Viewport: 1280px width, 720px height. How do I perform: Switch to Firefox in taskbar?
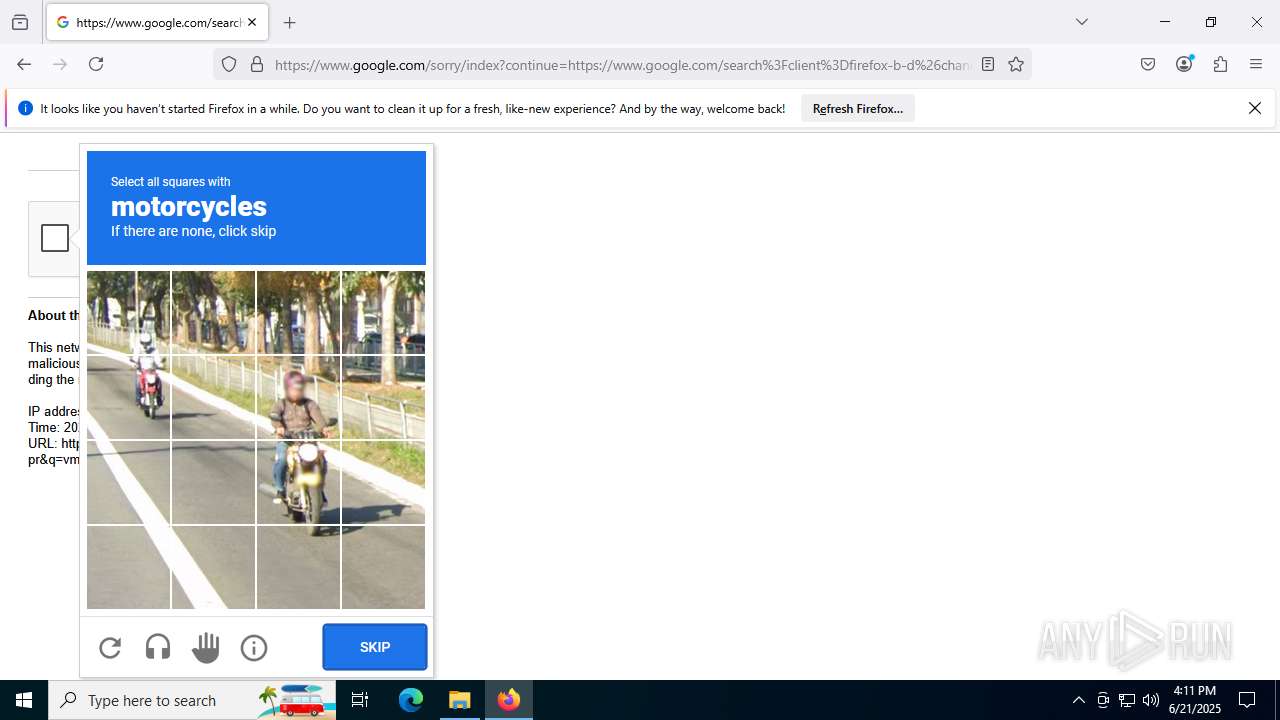coord(509,700)
